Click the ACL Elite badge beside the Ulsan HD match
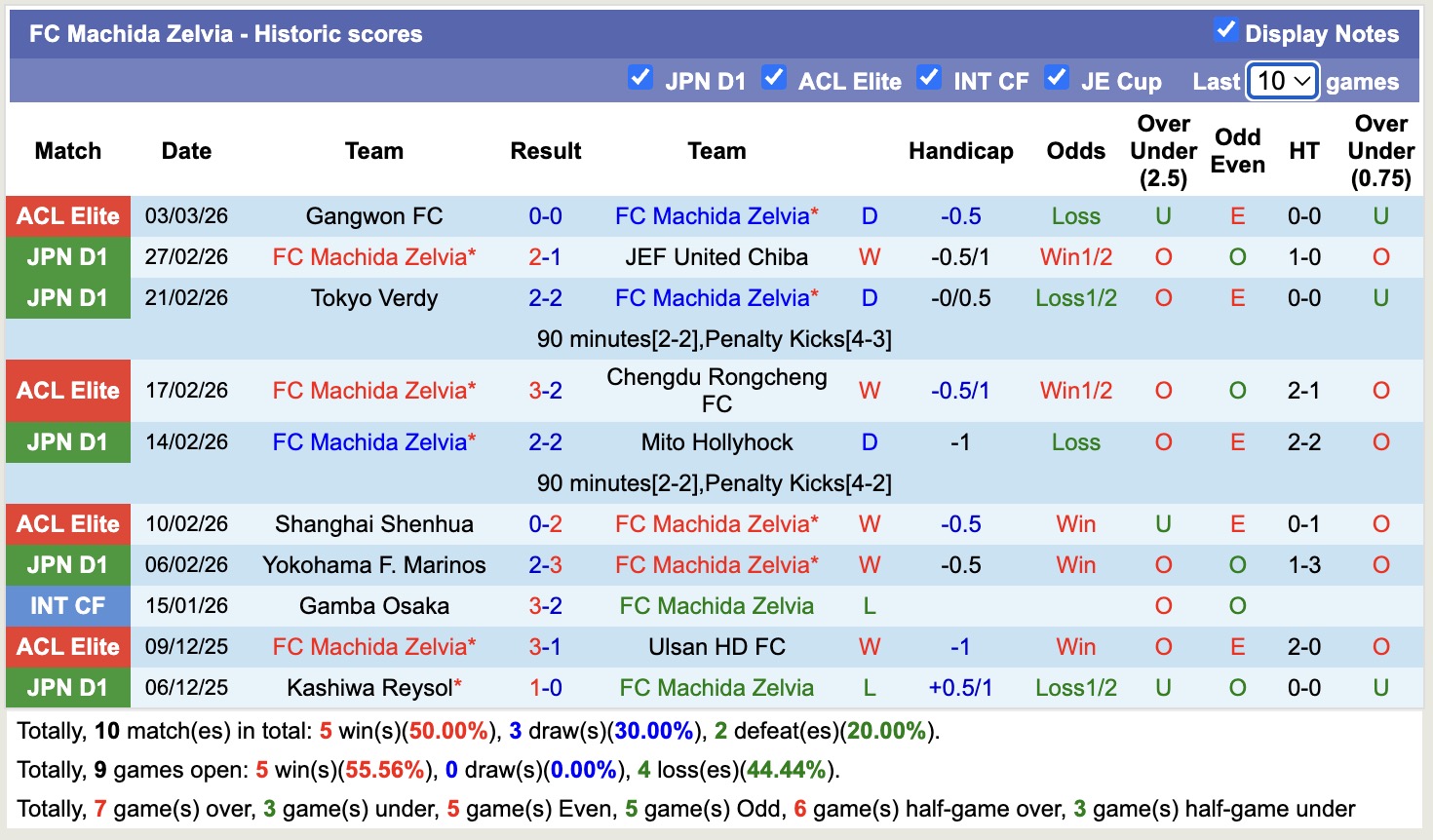Screen dimensions: 1433x840 point(67,646)
